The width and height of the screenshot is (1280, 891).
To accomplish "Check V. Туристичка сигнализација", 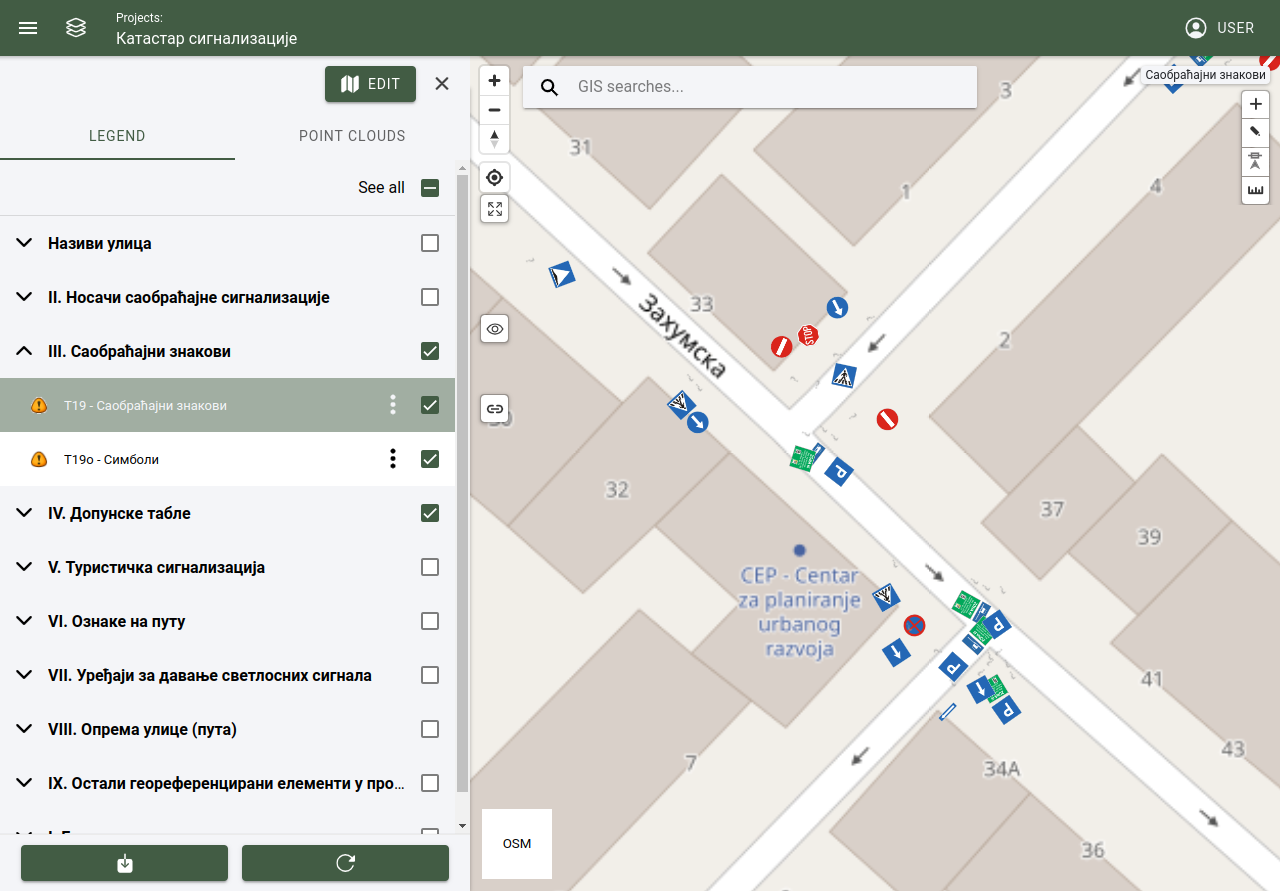I will (430, 567).
